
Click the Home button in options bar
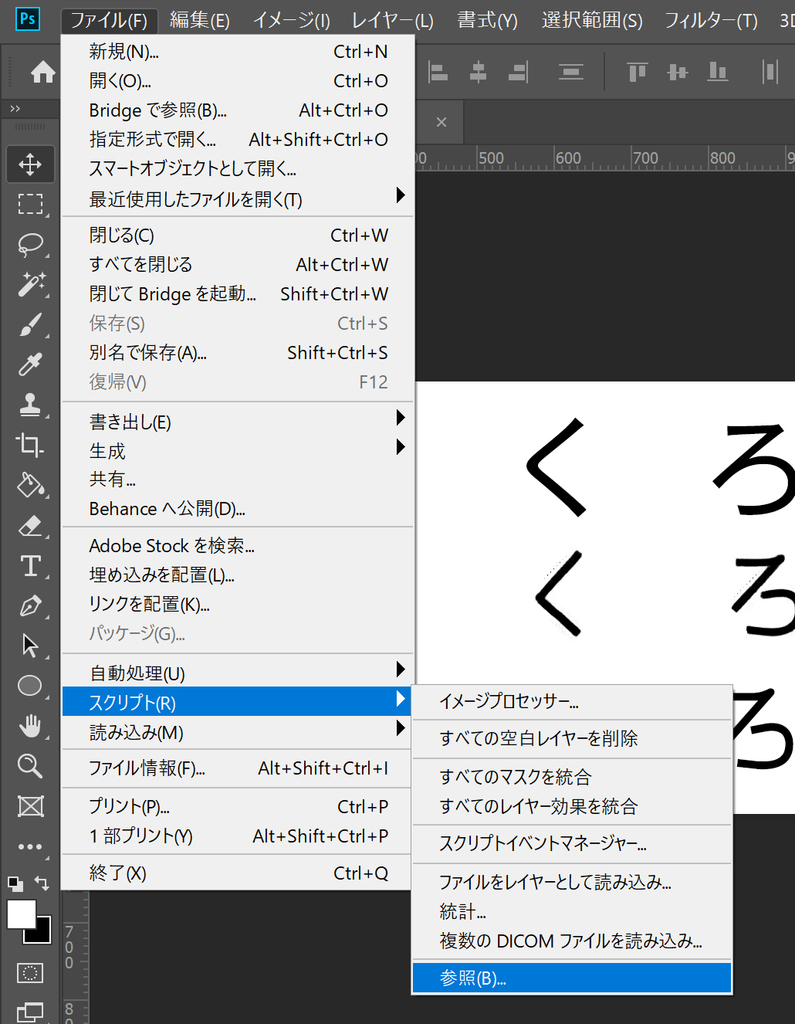click(x=43, y=72)
